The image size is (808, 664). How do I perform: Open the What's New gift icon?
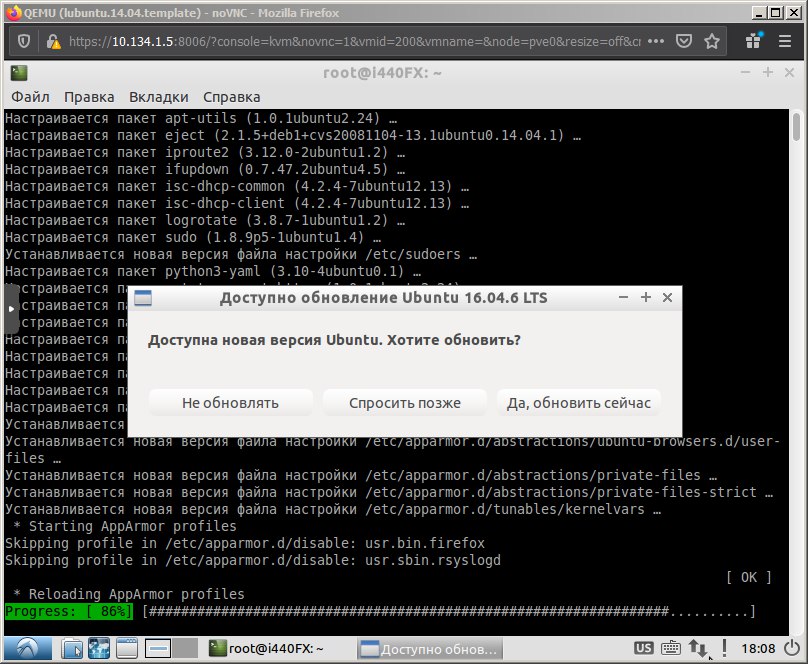coord(754,40)
